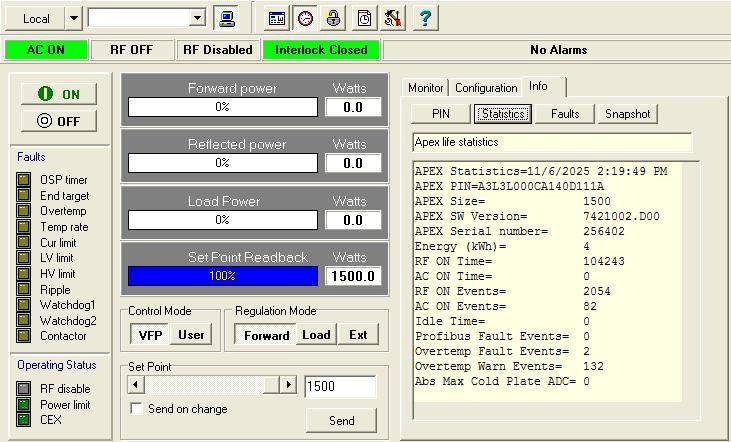Open the tools settings icon in toolbar
Image resolution: width=731 pixels, height=442 pixels.
click(x=393, y=18)
